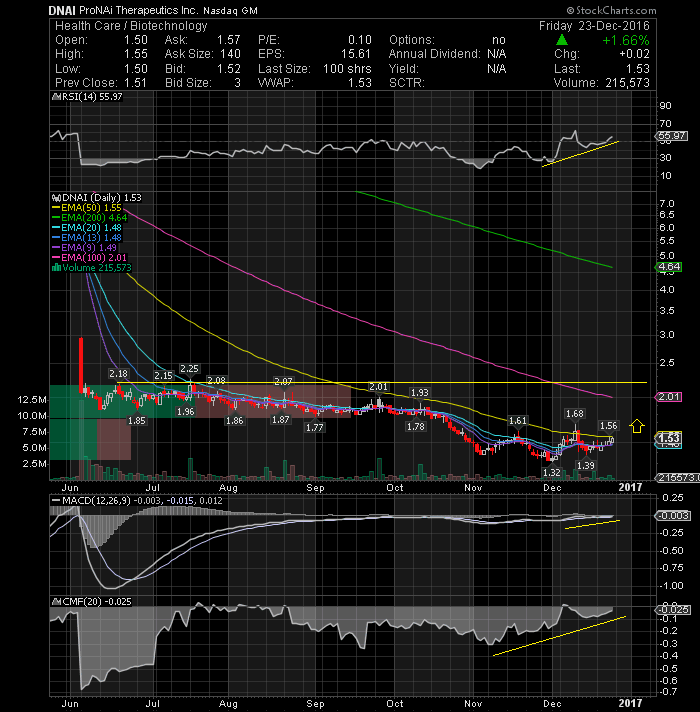Click the EMA(9) 1.49 legend entry
This screenshot has height=712, width=700.
click(x=84, y=248)
